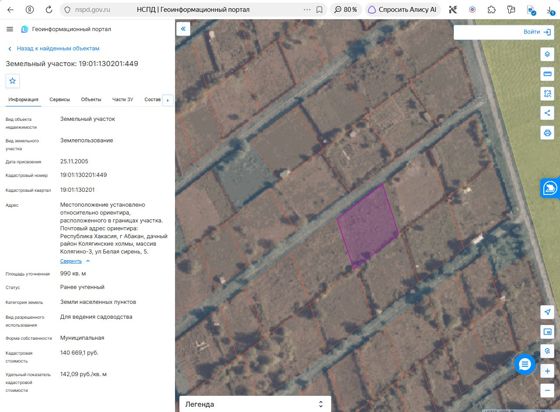This screenshot has width=560, height=412.
Task: Zoom out the map with minus
Action: click(x=547, y=391)
